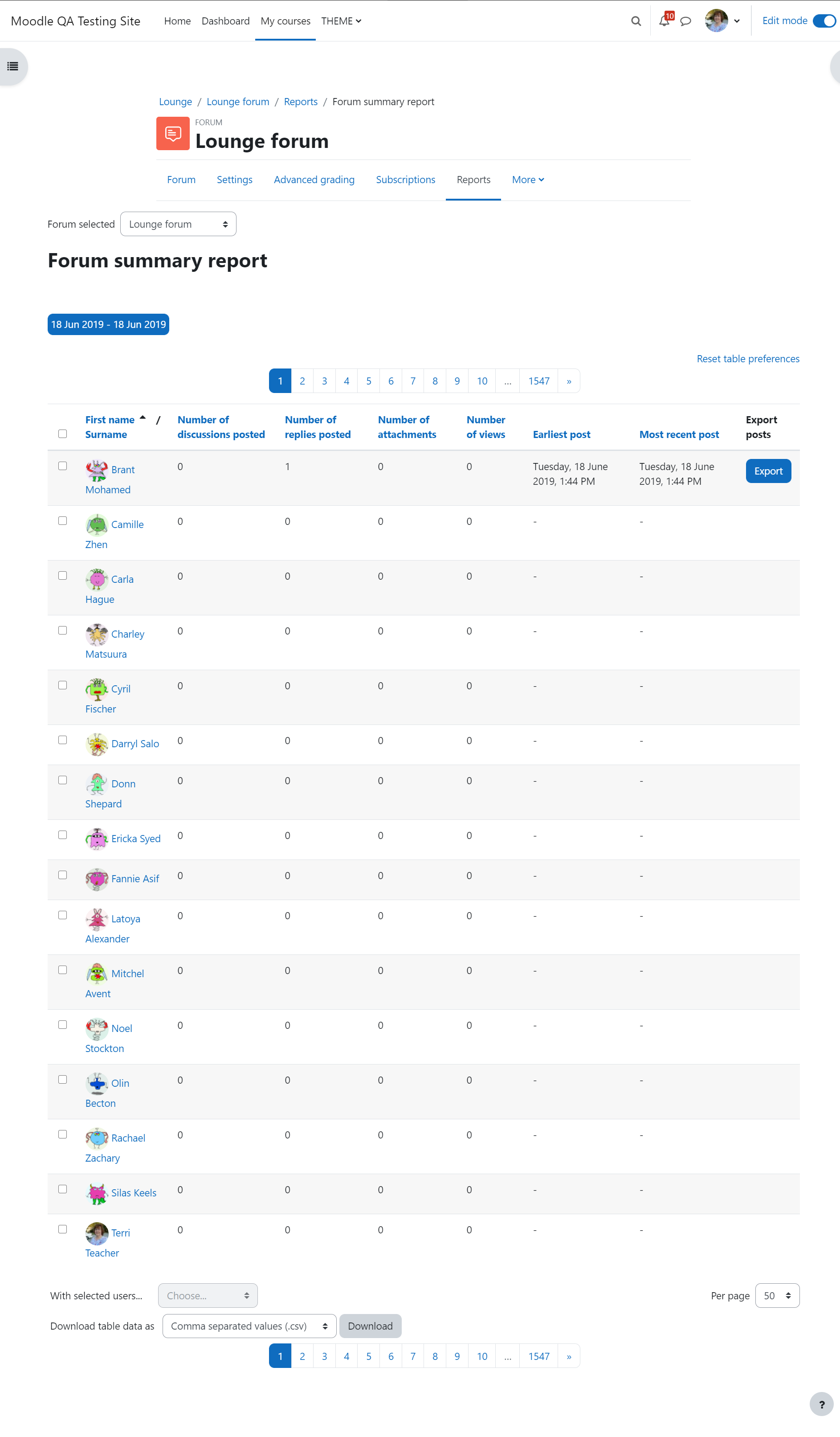Toggle the Edit mode switch
This screenshot has height=1437, width=840.
[824, 20]
